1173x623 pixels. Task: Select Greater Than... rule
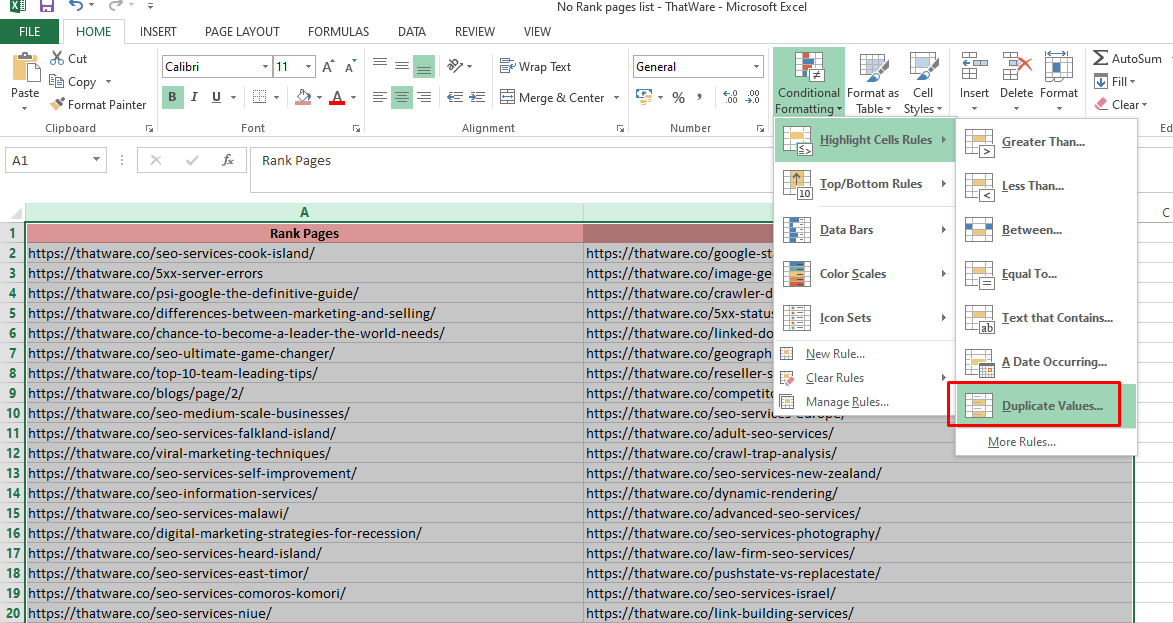click(1046, 141)
